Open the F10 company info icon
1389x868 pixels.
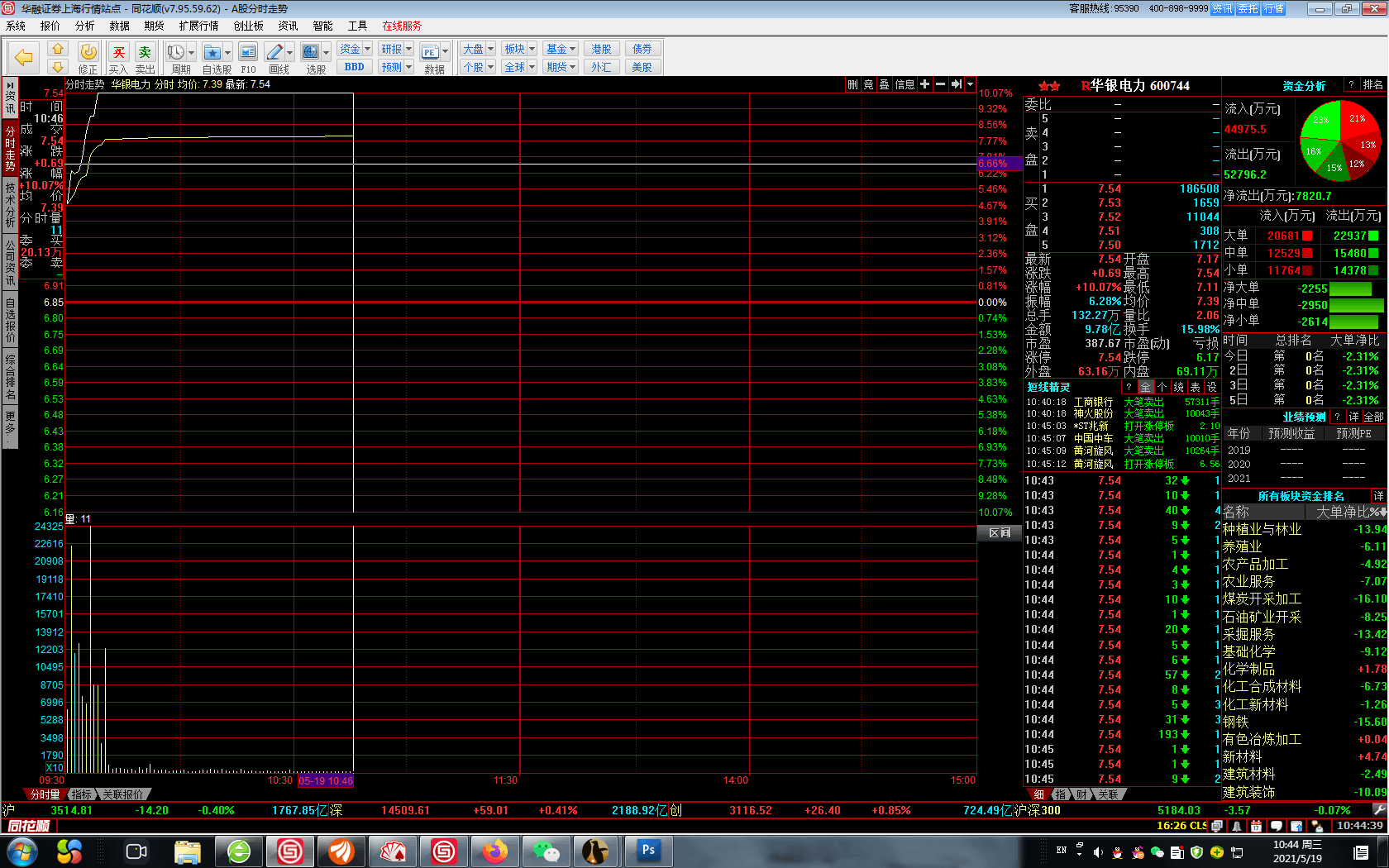[248, 52]
